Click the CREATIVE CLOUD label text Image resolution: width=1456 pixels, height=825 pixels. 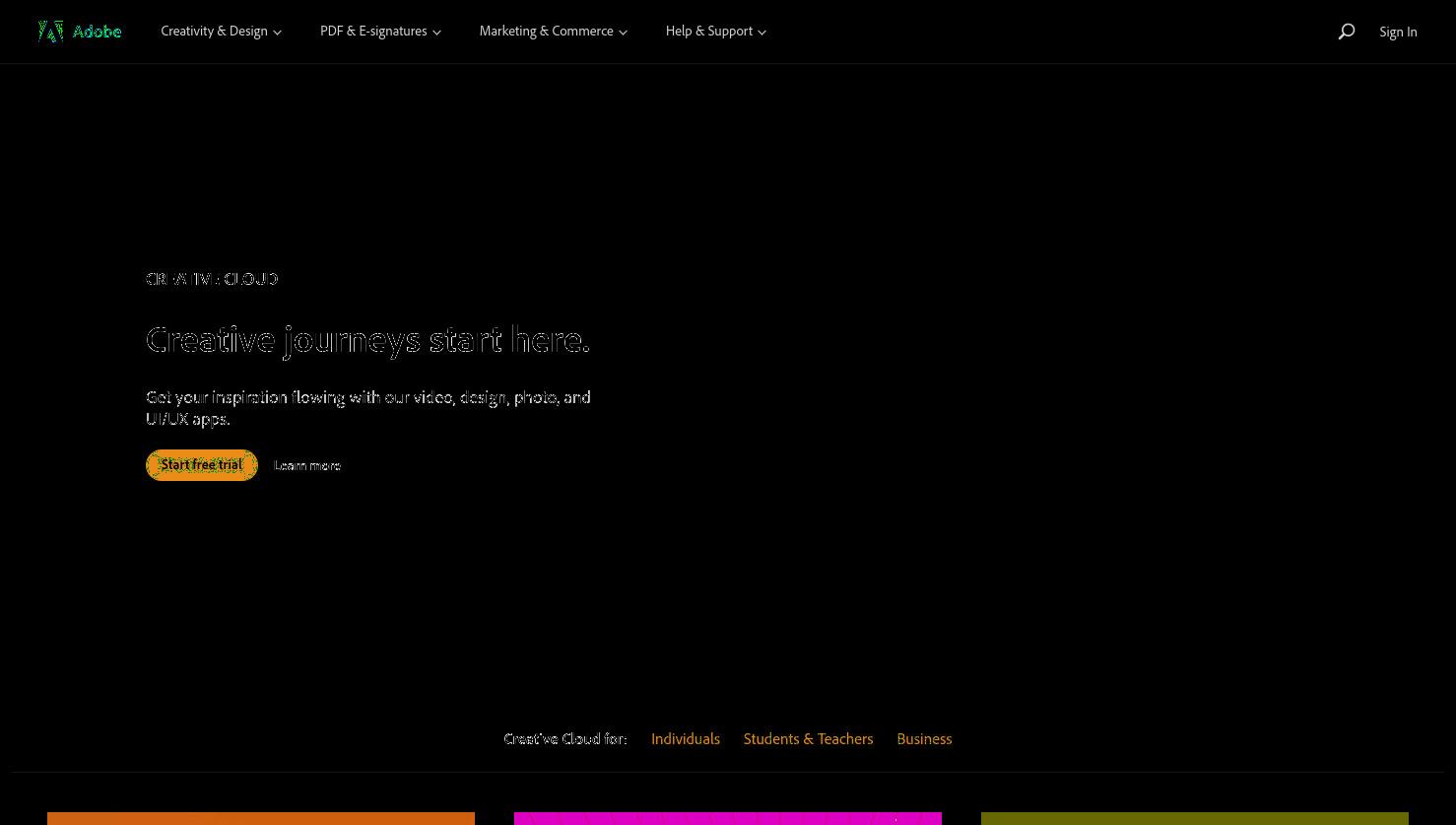[x=212, y=279]
